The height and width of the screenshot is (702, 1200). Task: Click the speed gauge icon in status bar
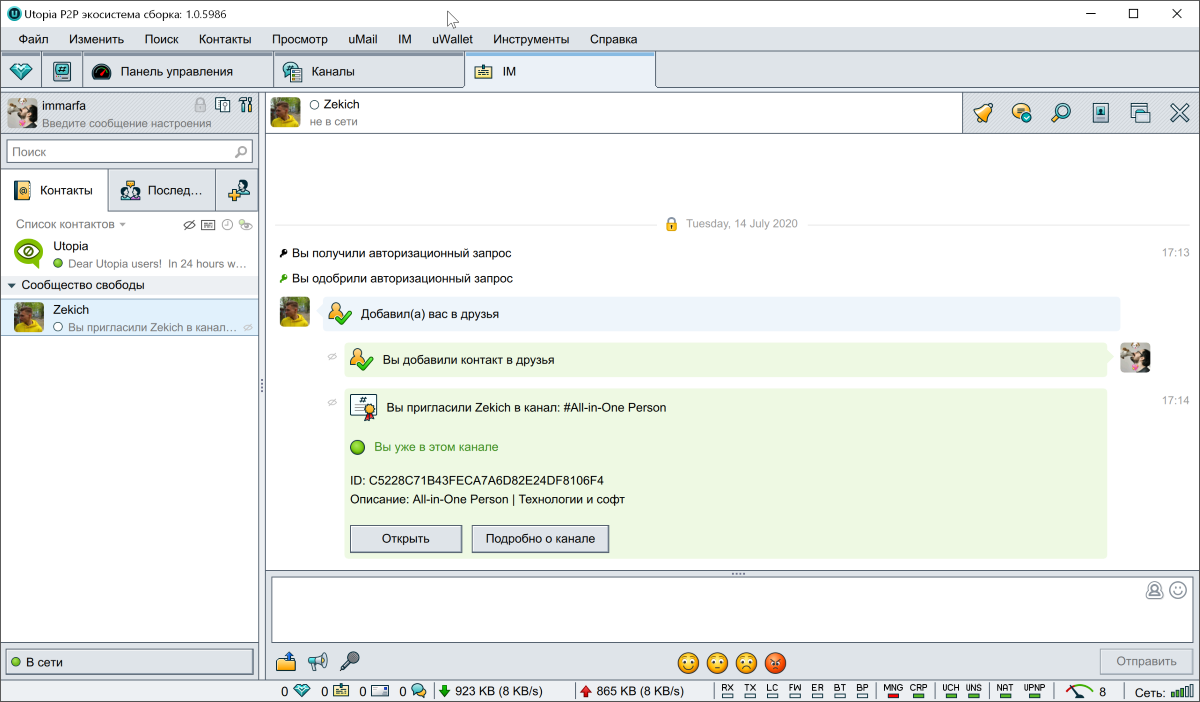tap(1079, 691)
